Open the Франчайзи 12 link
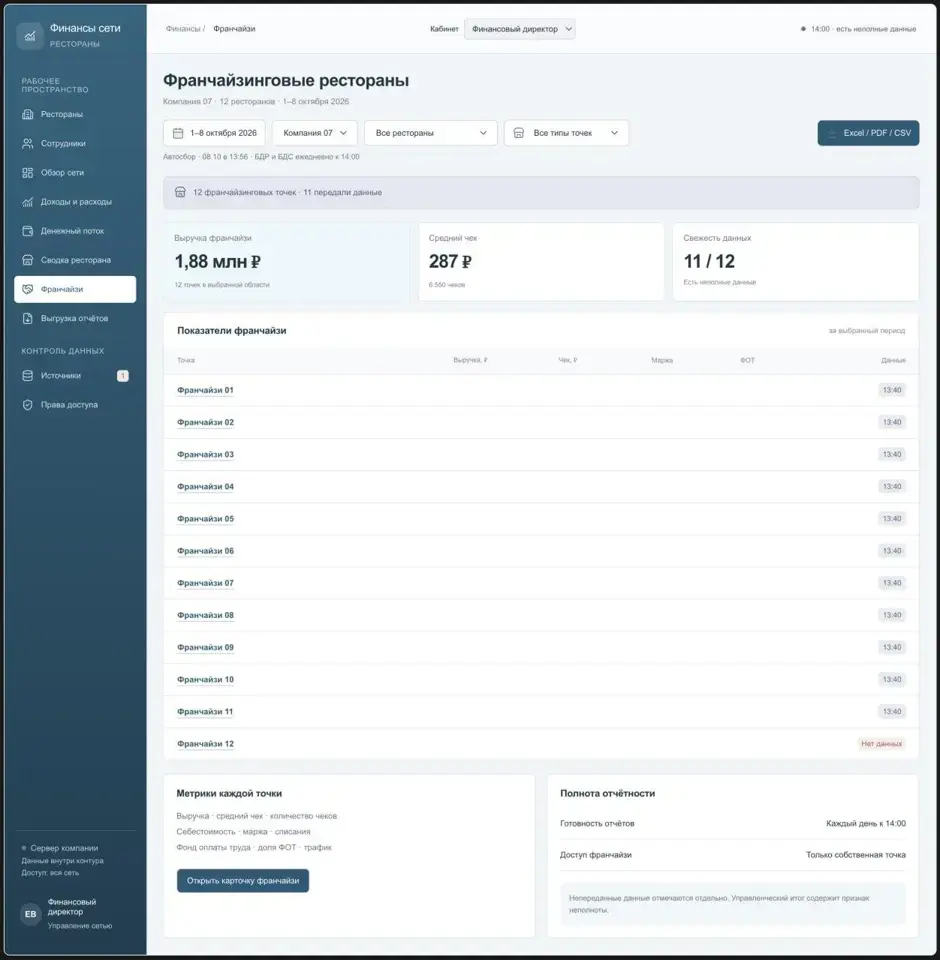The width and height of the screenshot is (940, 960). point(205,744)
